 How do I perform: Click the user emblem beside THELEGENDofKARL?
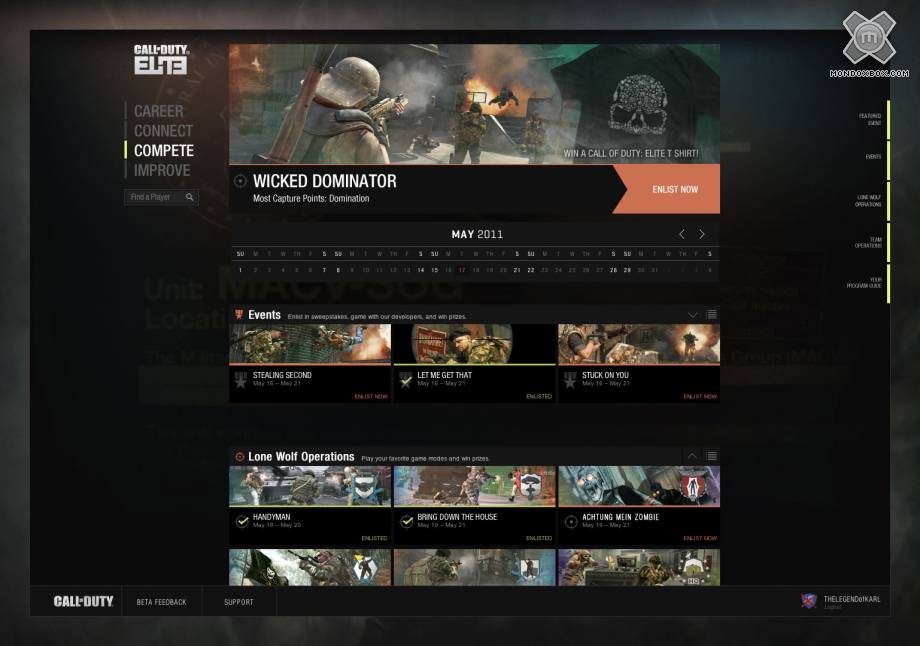click(809, 601)
